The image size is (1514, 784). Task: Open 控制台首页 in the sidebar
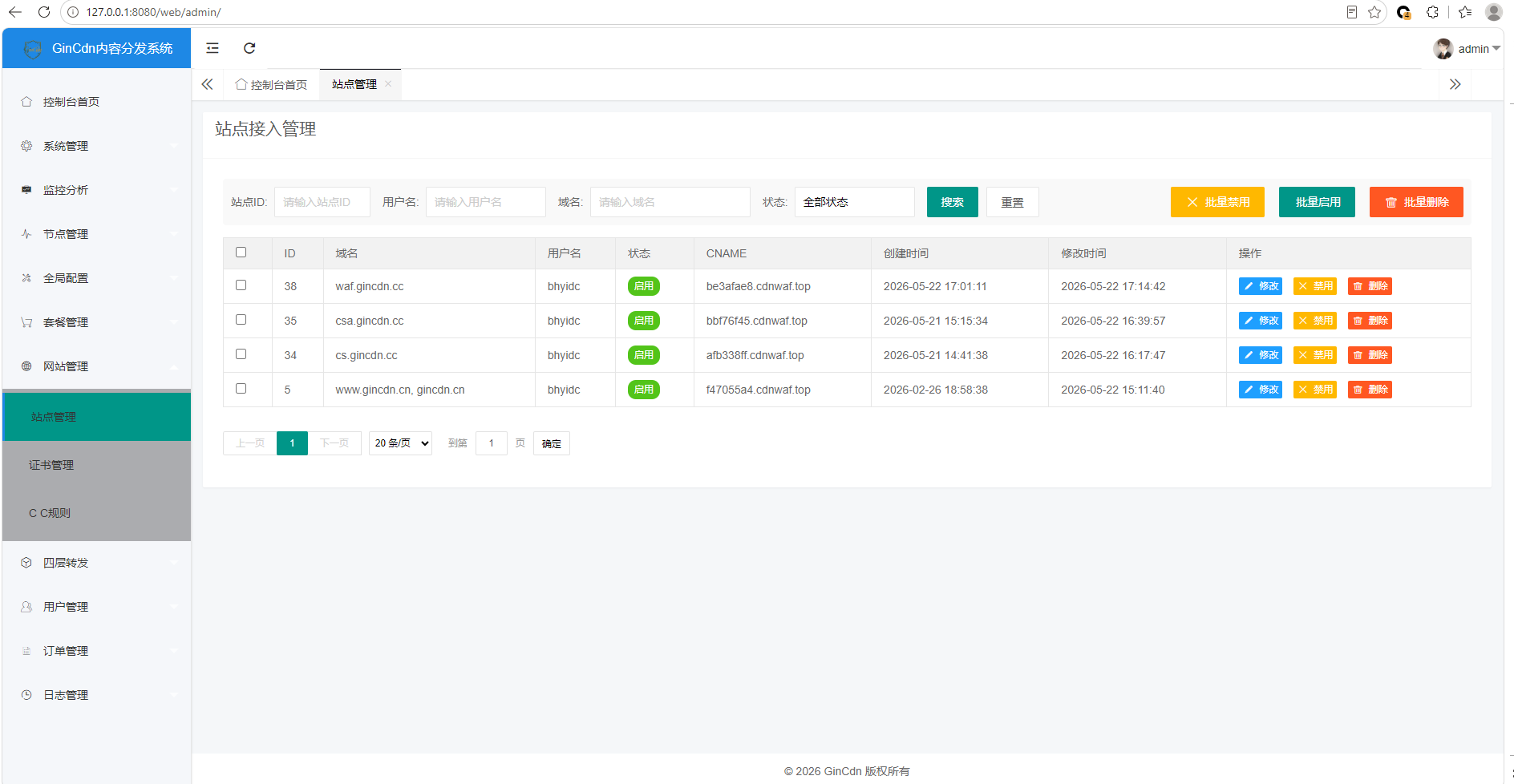click(x=96, y=102)
